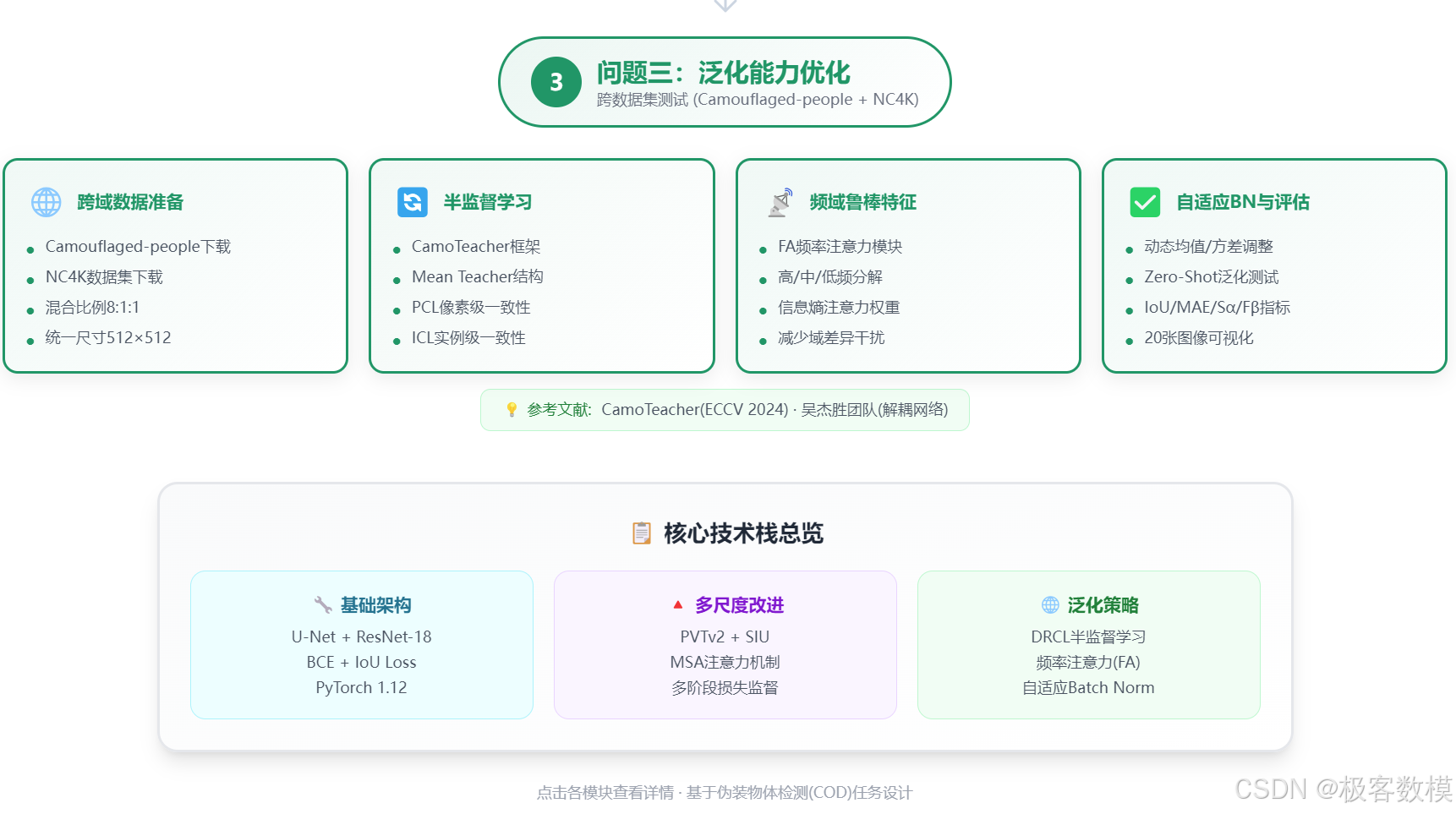Click the 问题三：泛化能力优化 header title
The width and height of the screenshot is (1456, 814).
click(x=725, y=73)
